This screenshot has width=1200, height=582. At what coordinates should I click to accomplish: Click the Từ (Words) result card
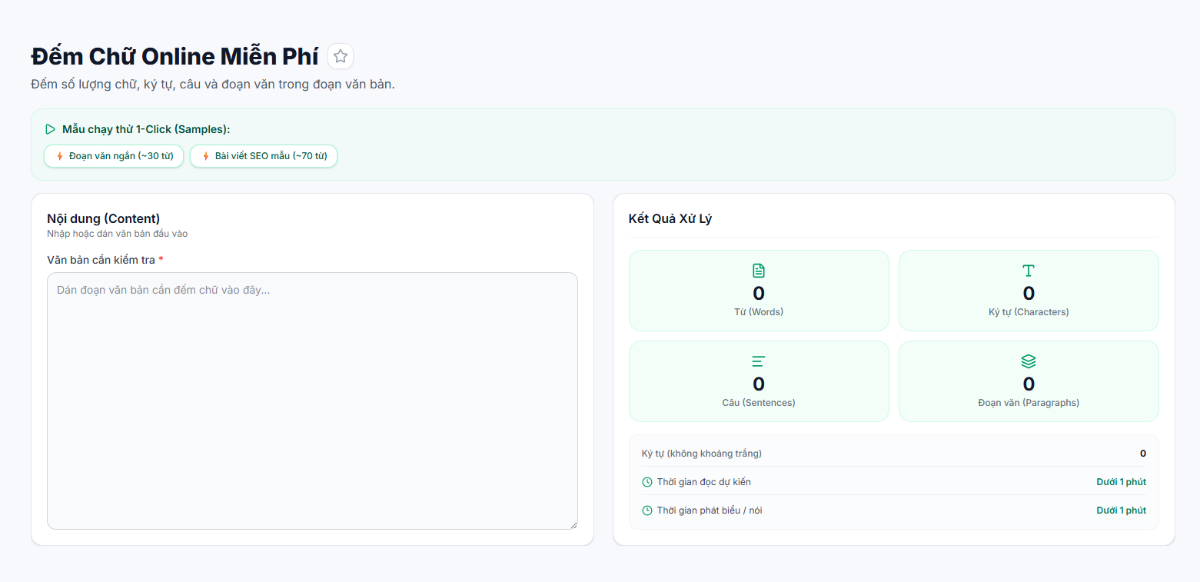tap(759, 290)
